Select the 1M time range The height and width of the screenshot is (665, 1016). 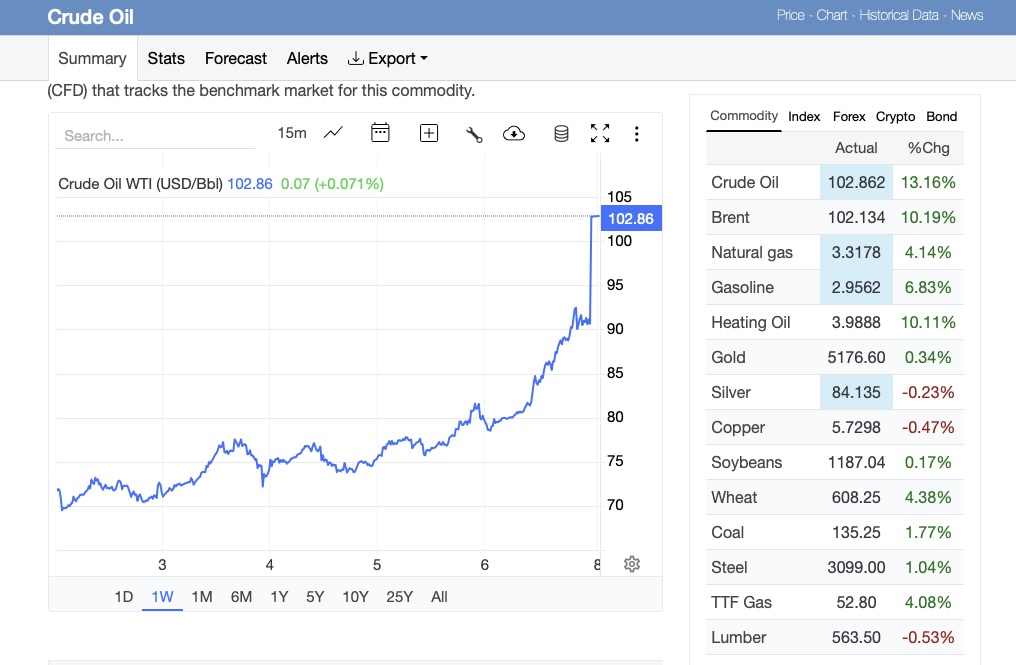coord(202,597)
